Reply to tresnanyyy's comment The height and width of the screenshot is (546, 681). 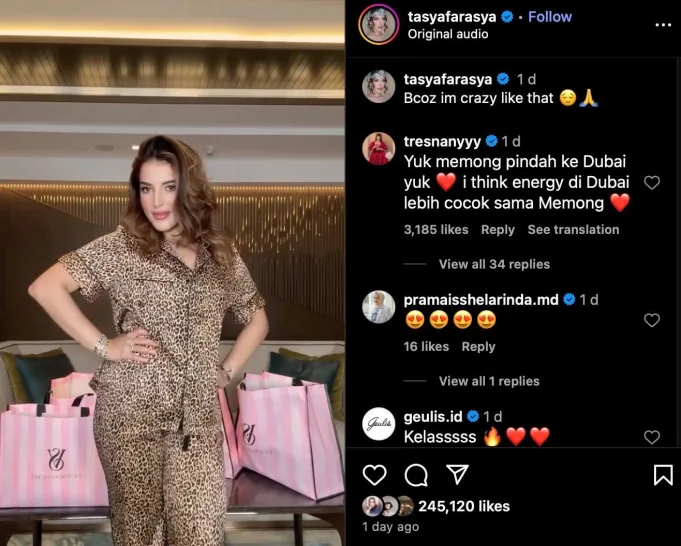point(498,229)
